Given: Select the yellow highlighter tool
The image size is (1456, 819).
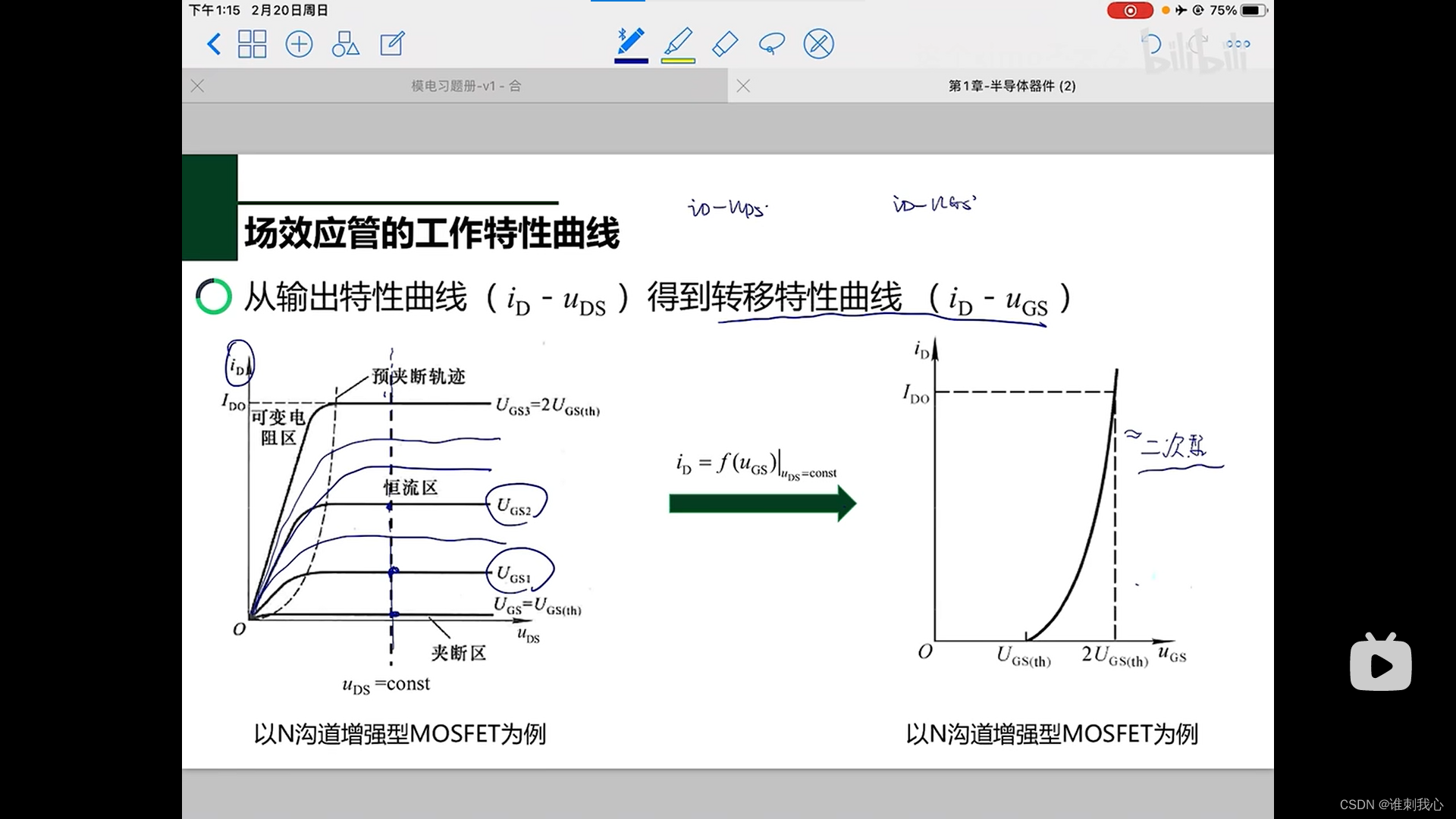Looking at the screenshot, I should click(x=678, y=41).
